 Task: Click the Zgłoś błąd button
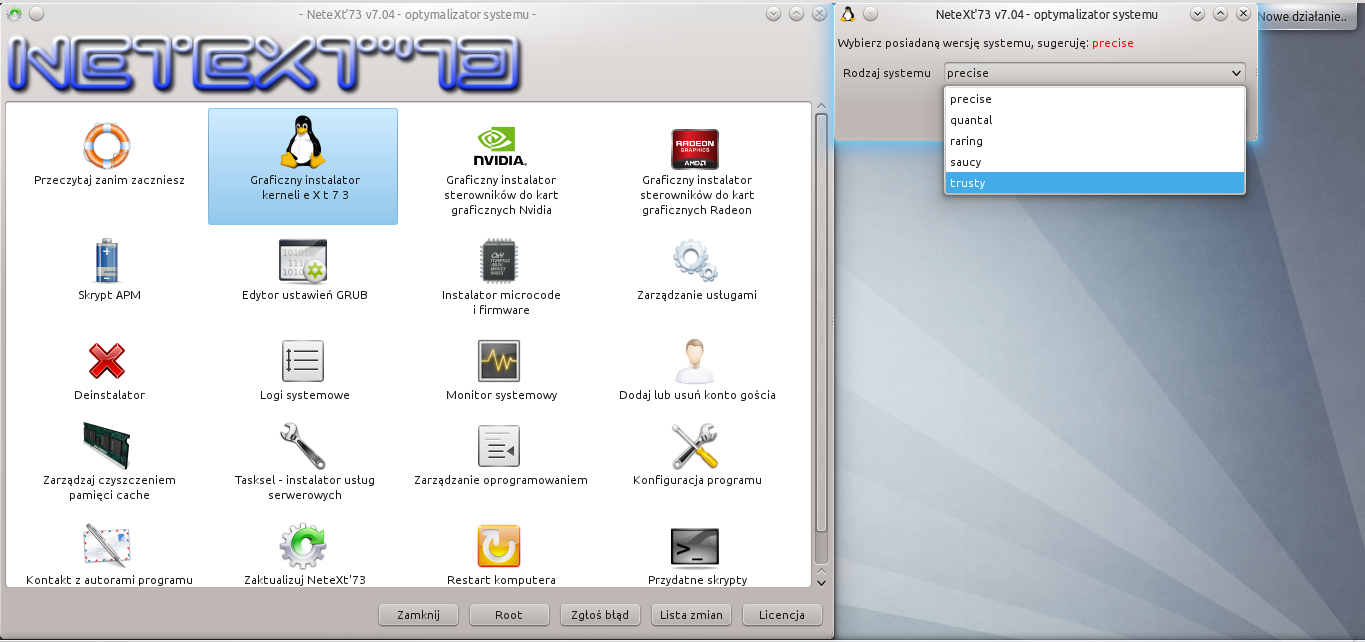pos(600,615)
